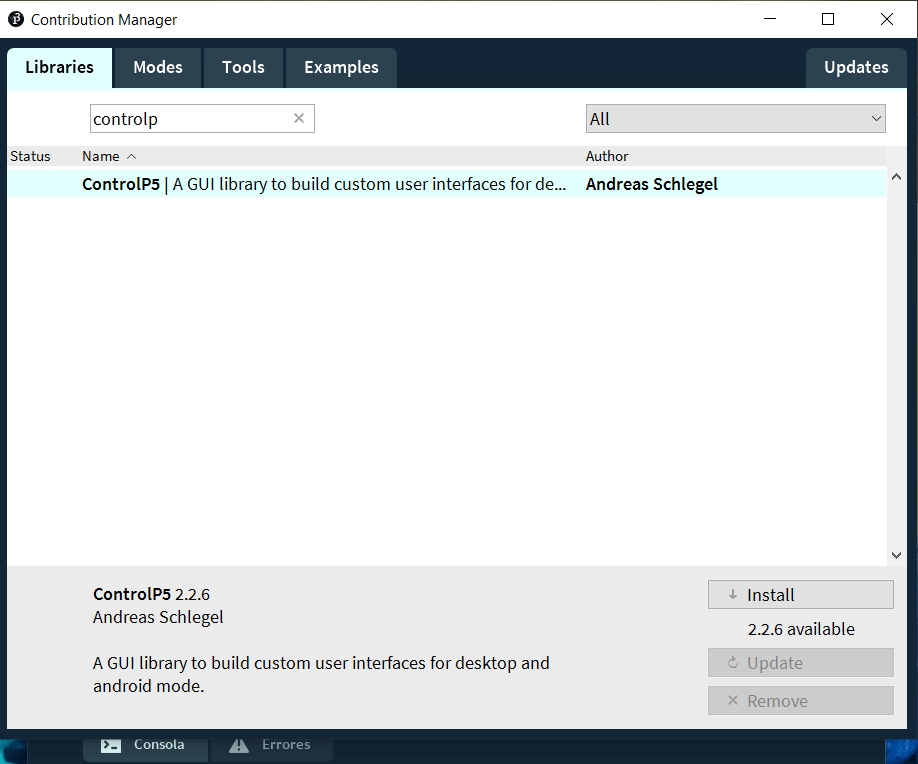The width and height of the screenshot is (918, 764).
Task: Close the Contribution Manager window
Action: click(886, 19)
